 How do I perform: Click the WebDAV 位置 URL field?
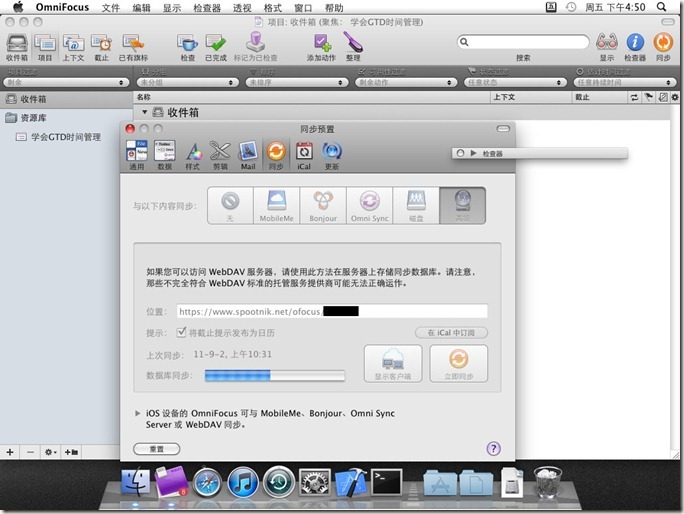pos(332,311)
